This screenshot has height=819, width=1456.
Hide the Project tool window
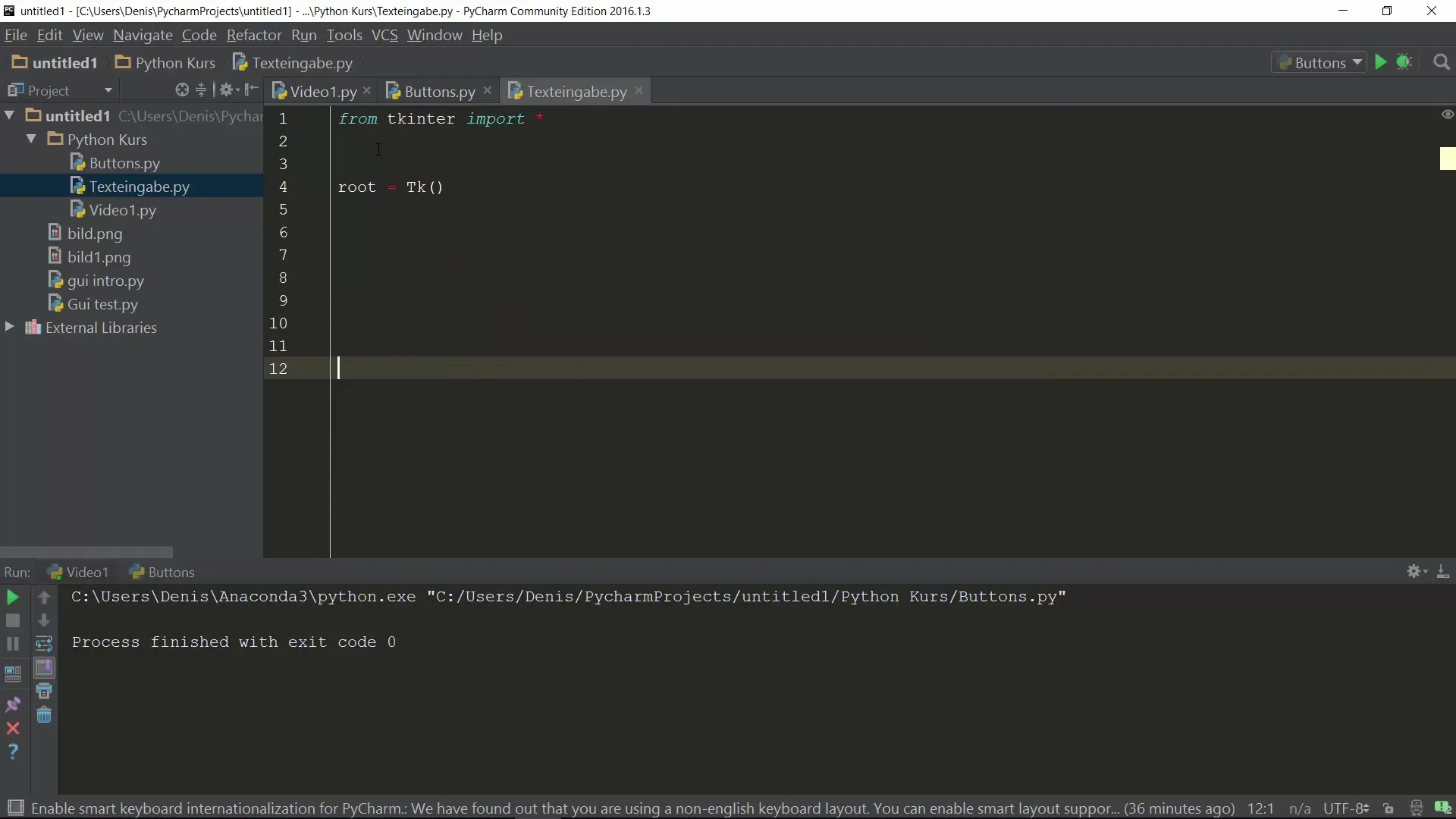252,90
